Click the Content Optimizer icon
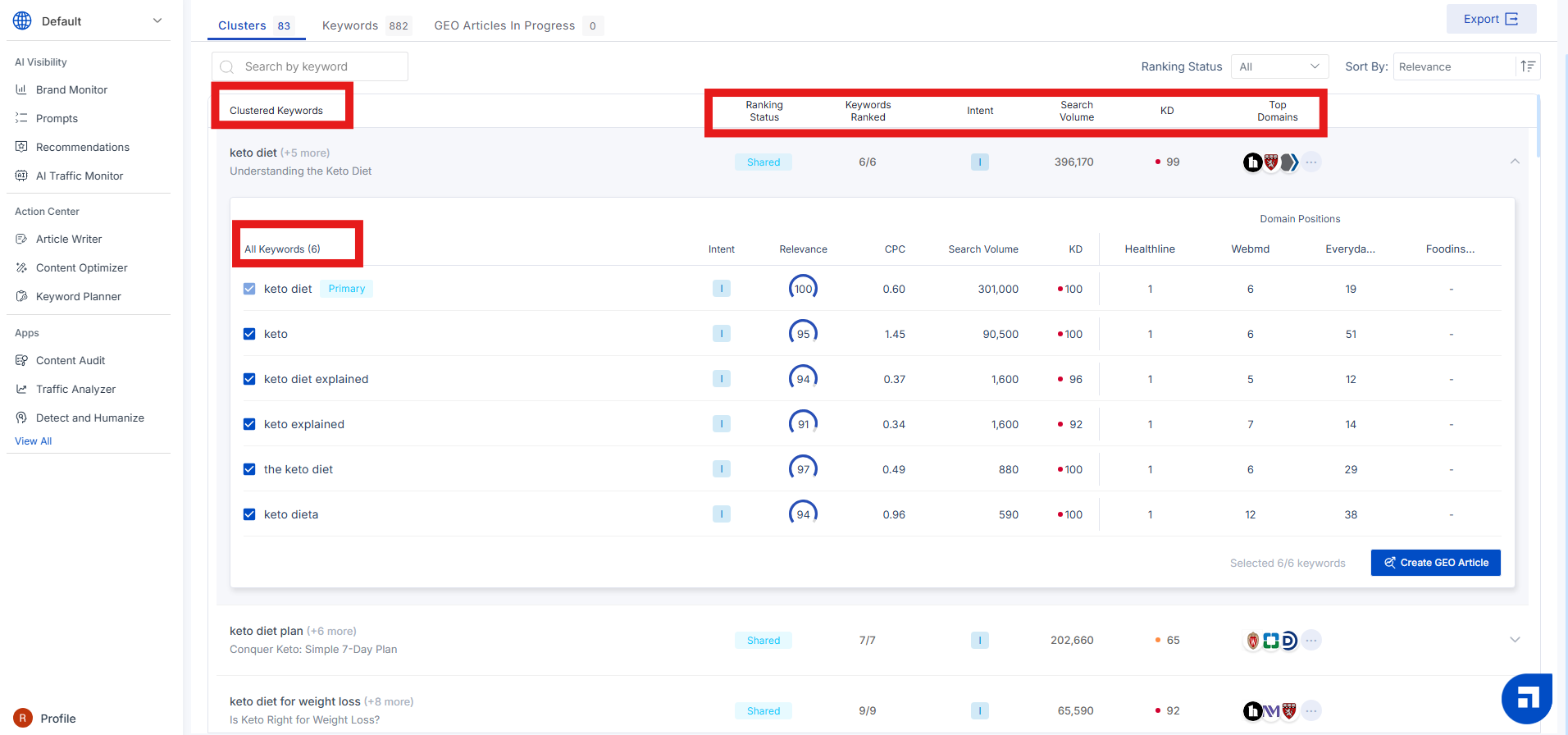Screen dimensions: 1568x735 click(x=21, y=267)
